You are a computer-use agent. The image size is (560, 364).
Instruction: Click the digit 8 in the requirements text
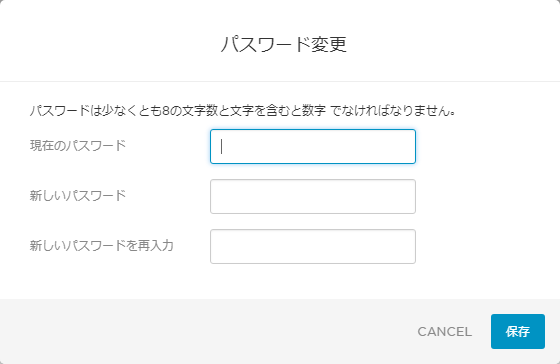[166, 111]
